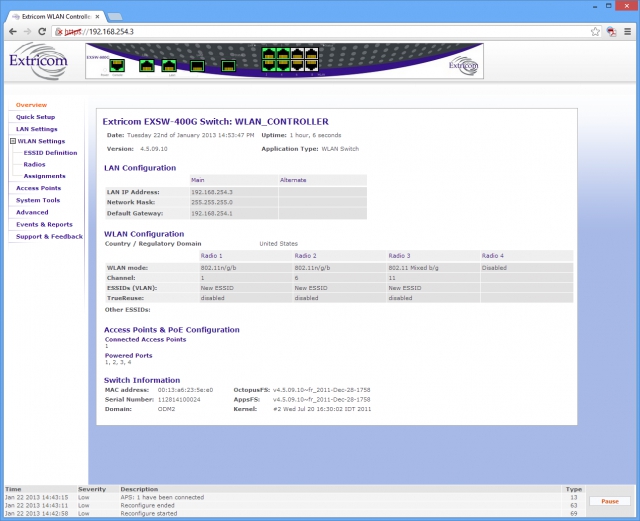Click the red extension icon in toolbar
Screen dimensions: 640x521
[611, 31]
